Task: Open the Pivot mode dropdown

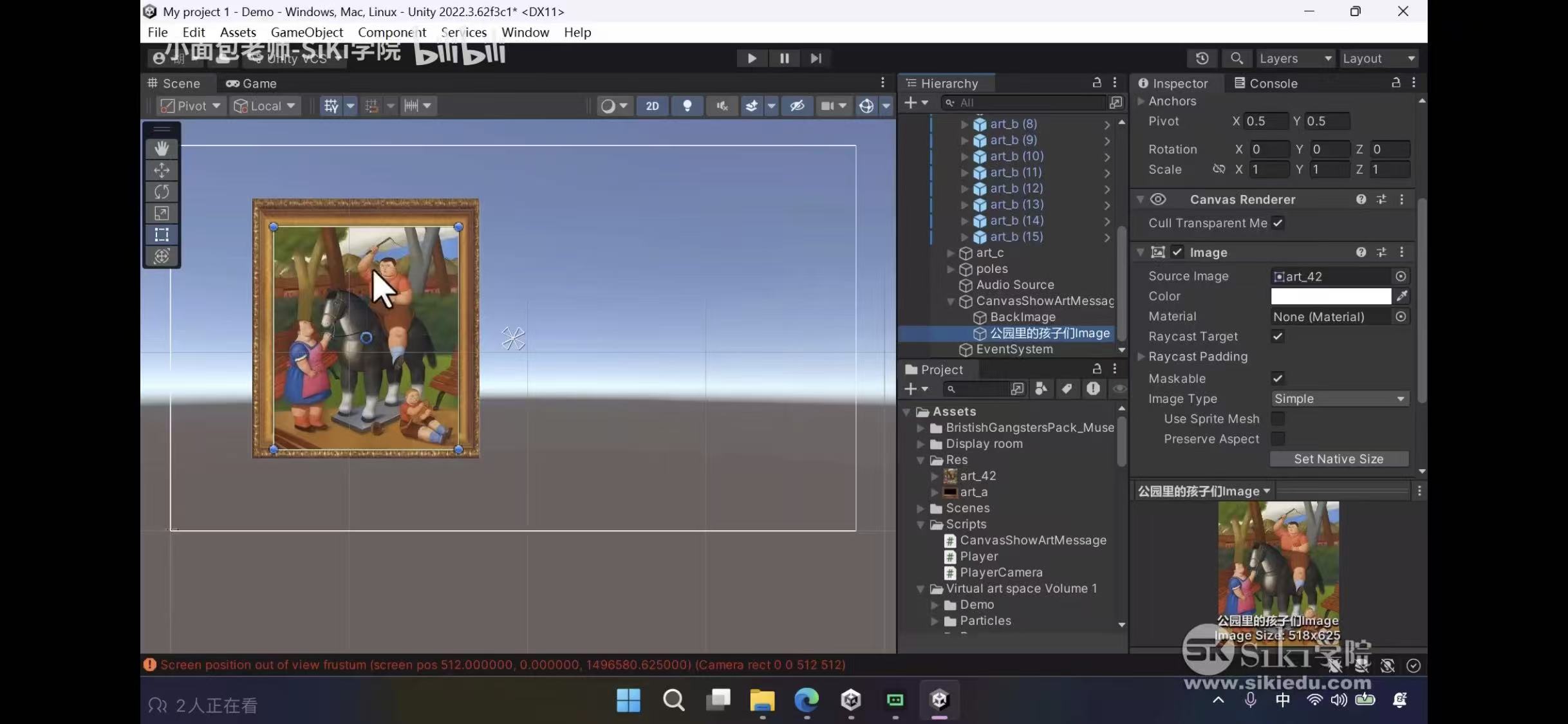Action: (x=191, y=106)
